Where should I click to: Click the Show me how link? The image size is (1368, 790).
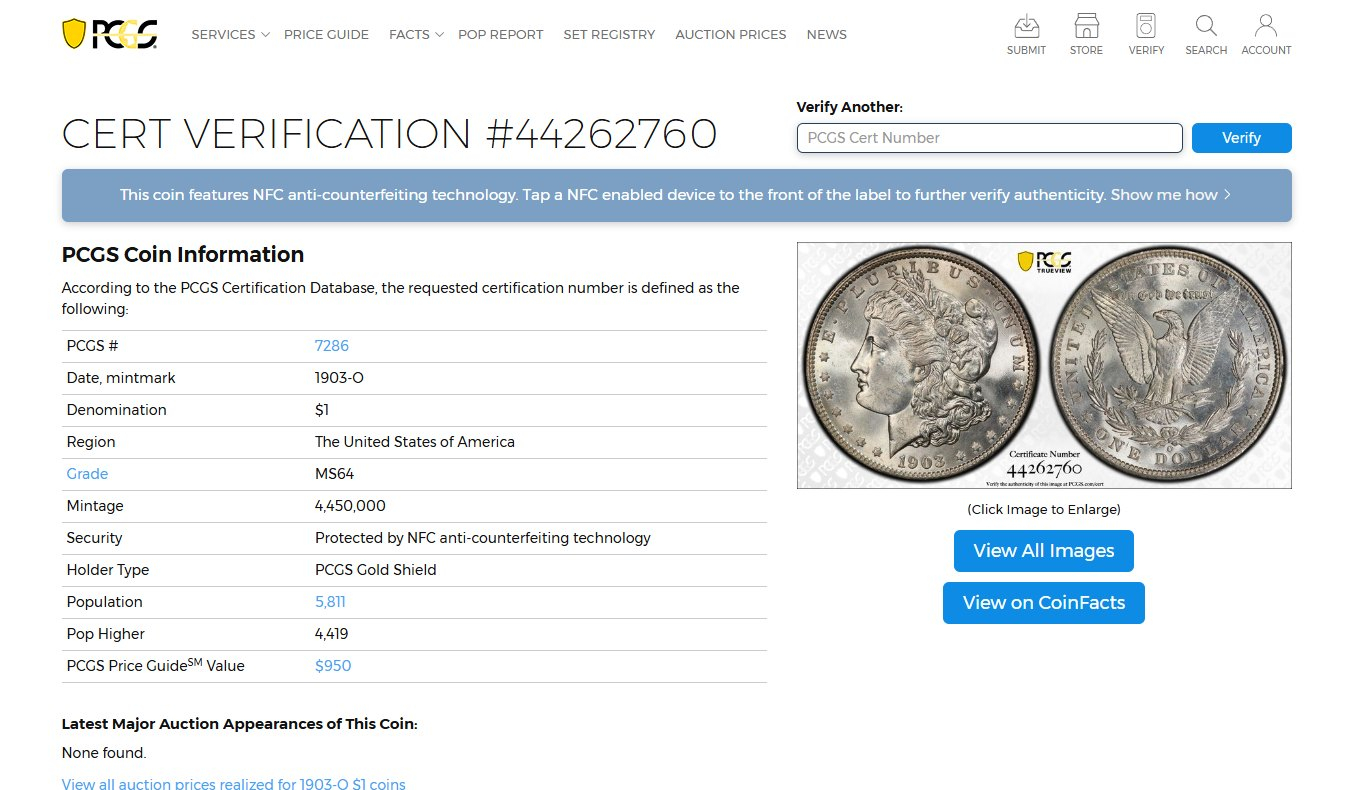[x=1170, y=195]
